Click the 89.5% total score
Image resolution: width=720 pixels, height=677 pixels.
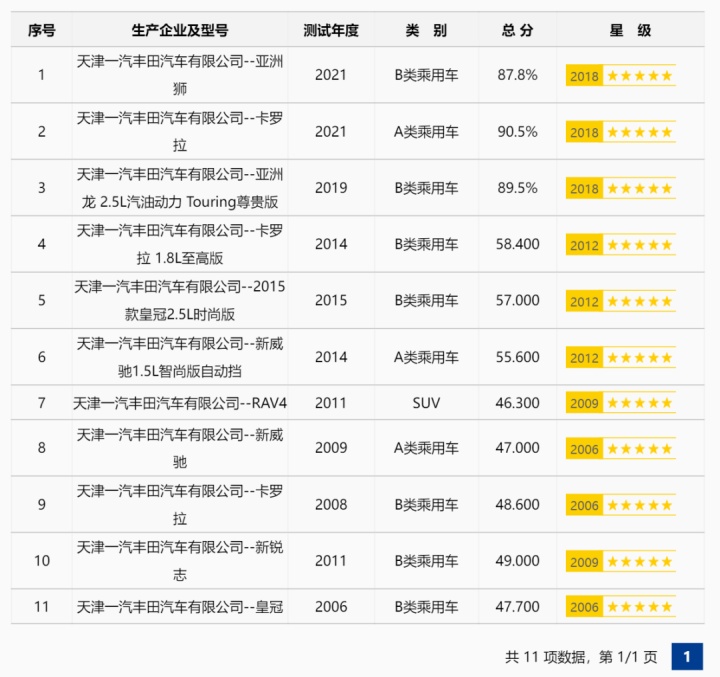pyautogui.click(x=517, y=187)
